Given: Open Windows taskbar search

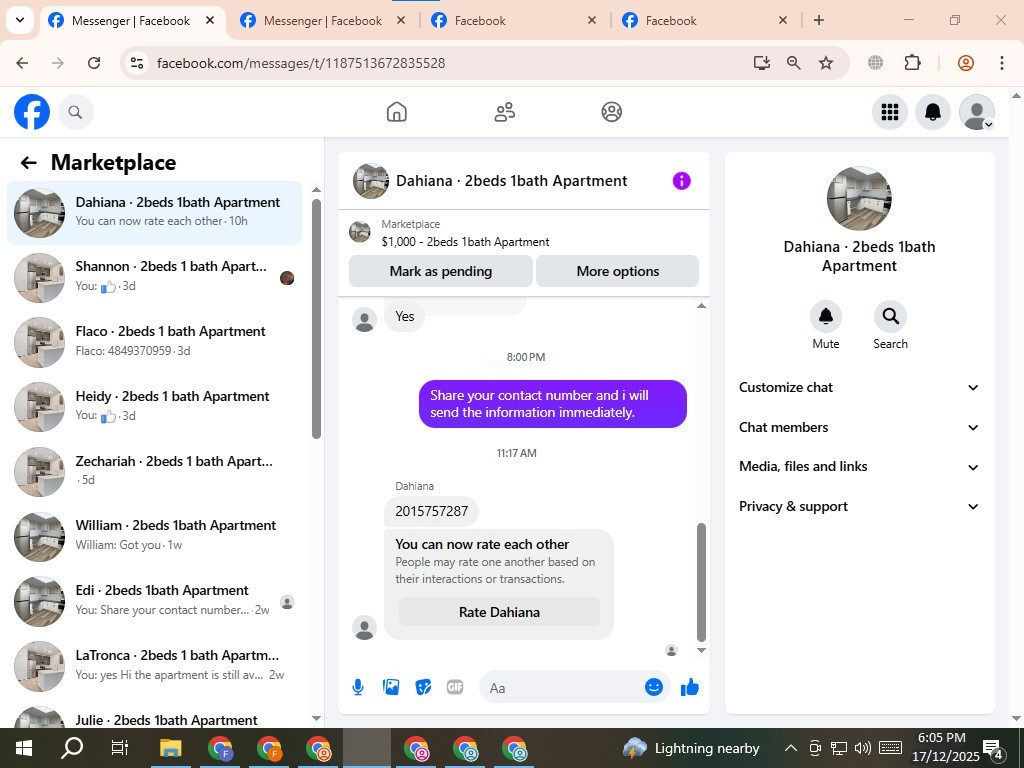Looking at the screenshot, I should pos(72,748).
